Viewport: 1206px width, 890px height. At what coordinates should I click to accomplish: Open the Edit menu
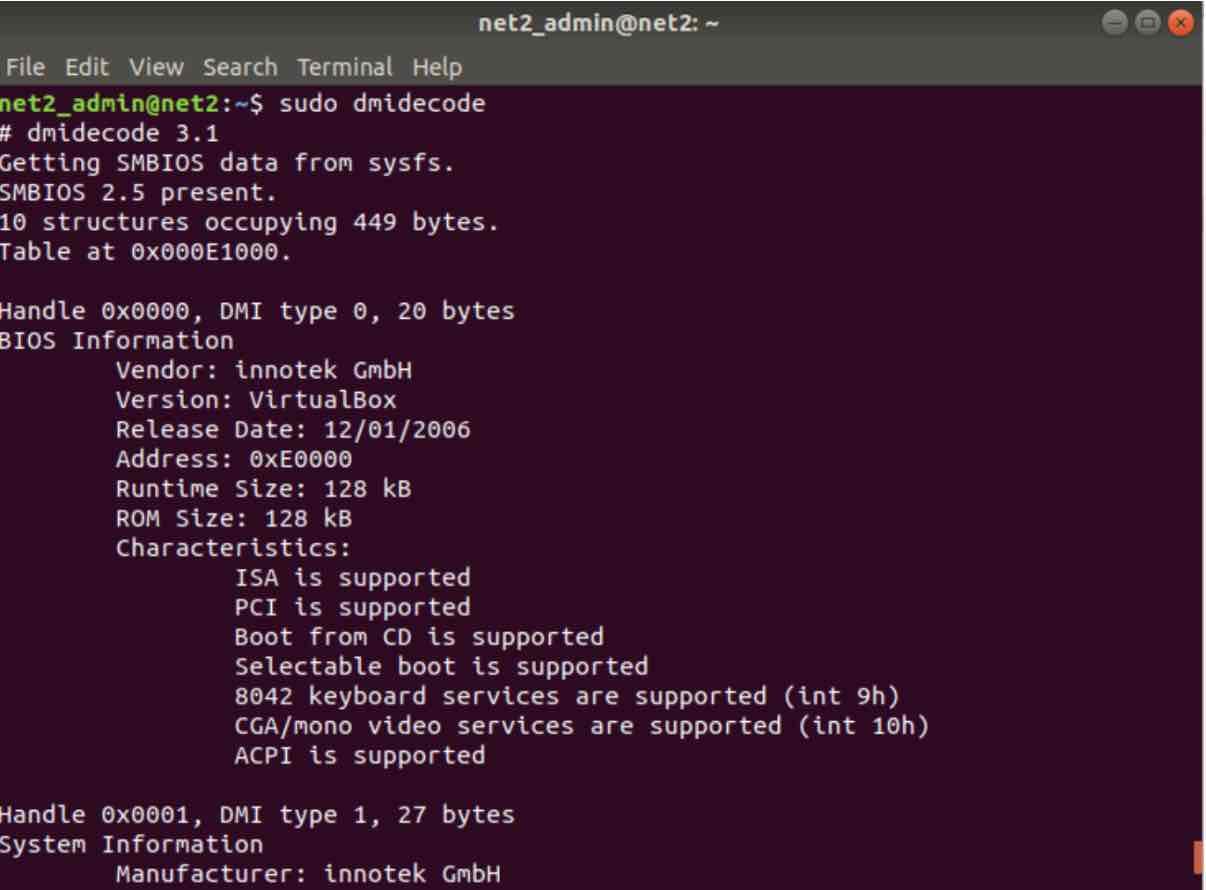point(86,68)
